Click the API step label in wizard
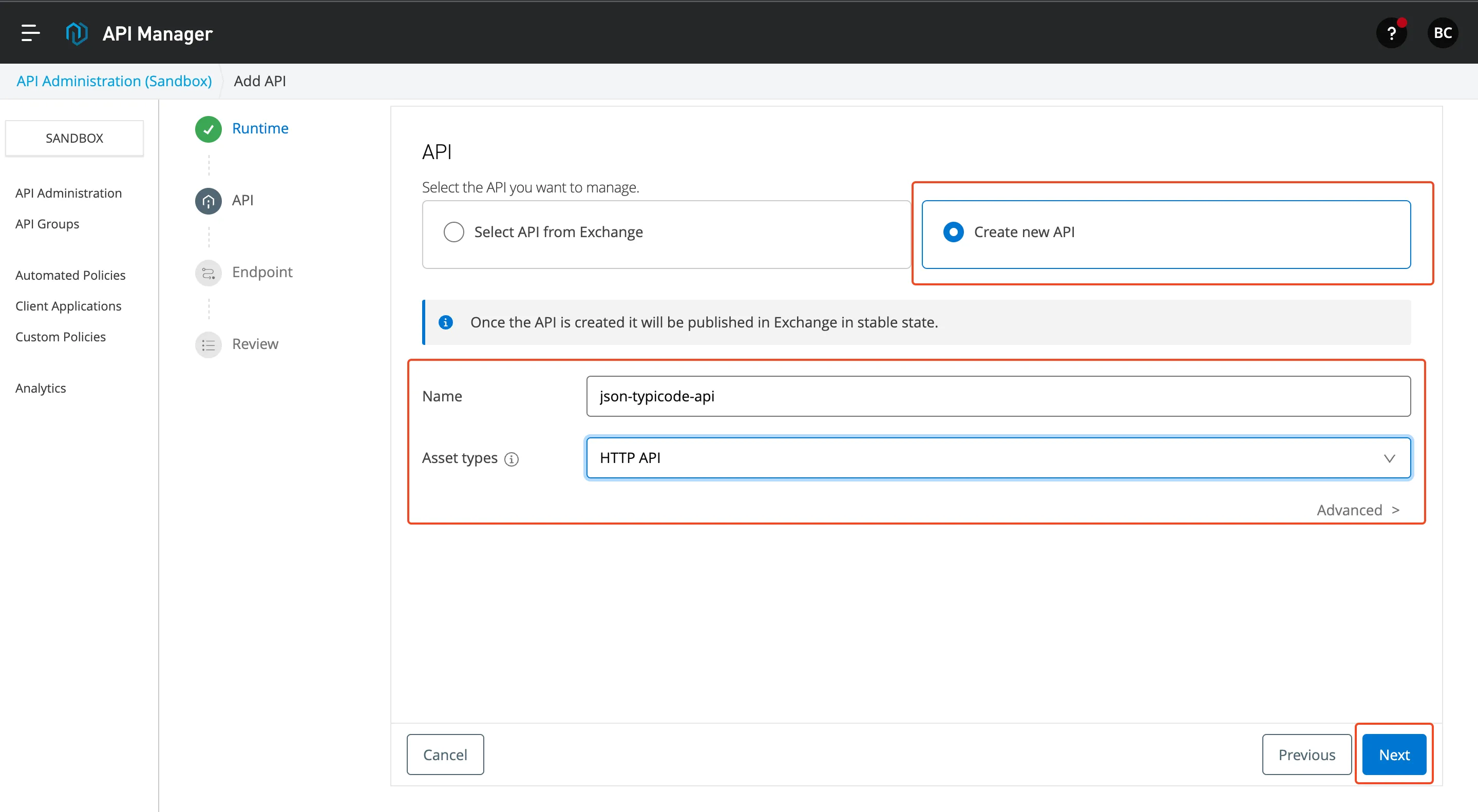The height and width of the screenshot is (812, 1478). coord(243,200)
